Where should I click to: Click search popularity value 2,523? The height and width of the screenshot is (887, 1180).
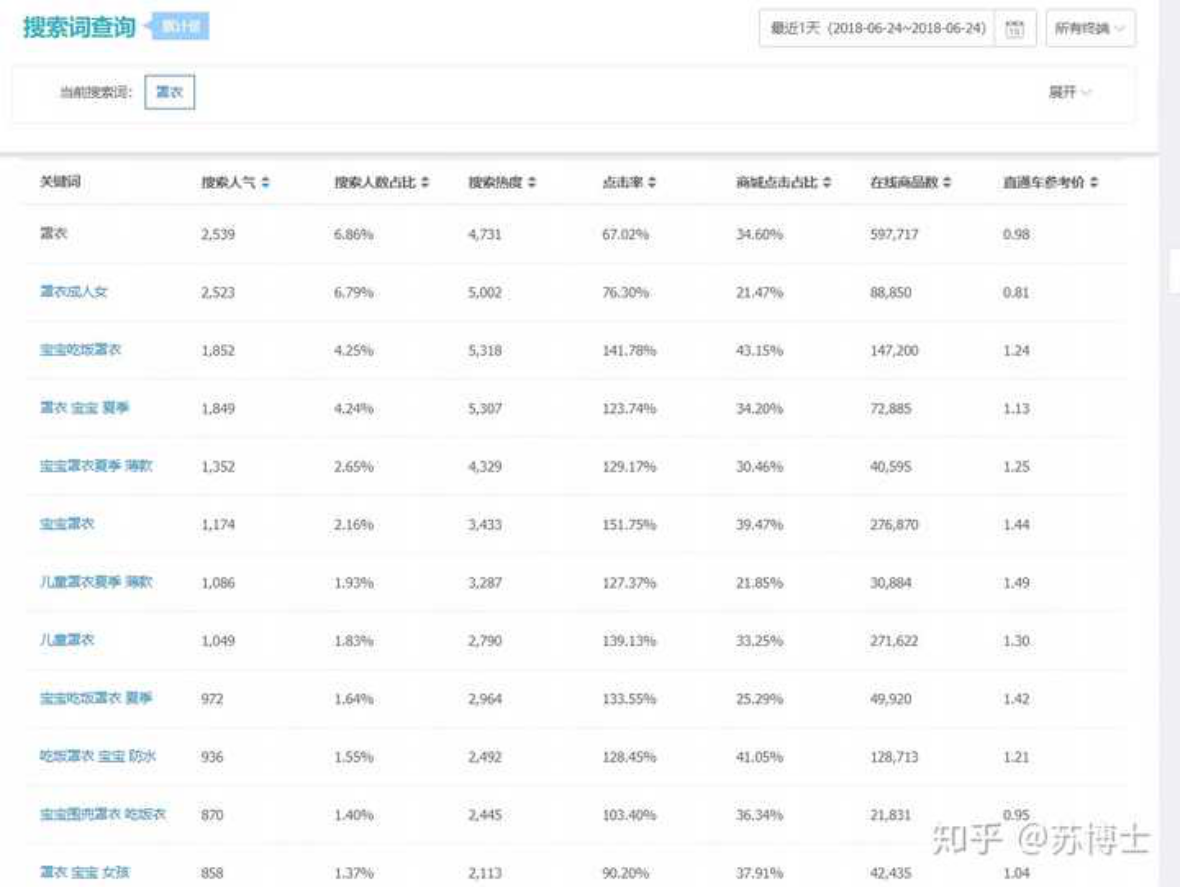(218, 292)
